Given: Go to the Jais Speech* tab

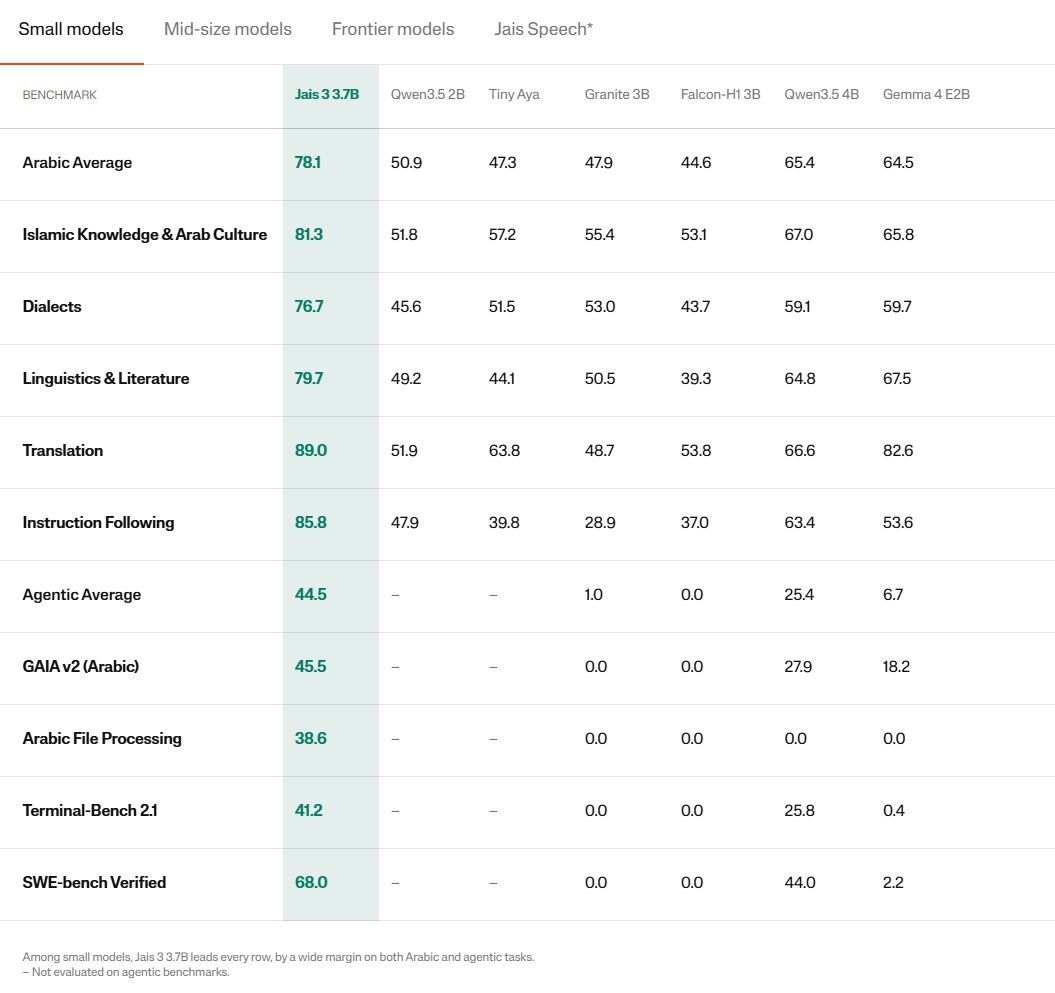Looking at the screenshot, I should [544, 29].
